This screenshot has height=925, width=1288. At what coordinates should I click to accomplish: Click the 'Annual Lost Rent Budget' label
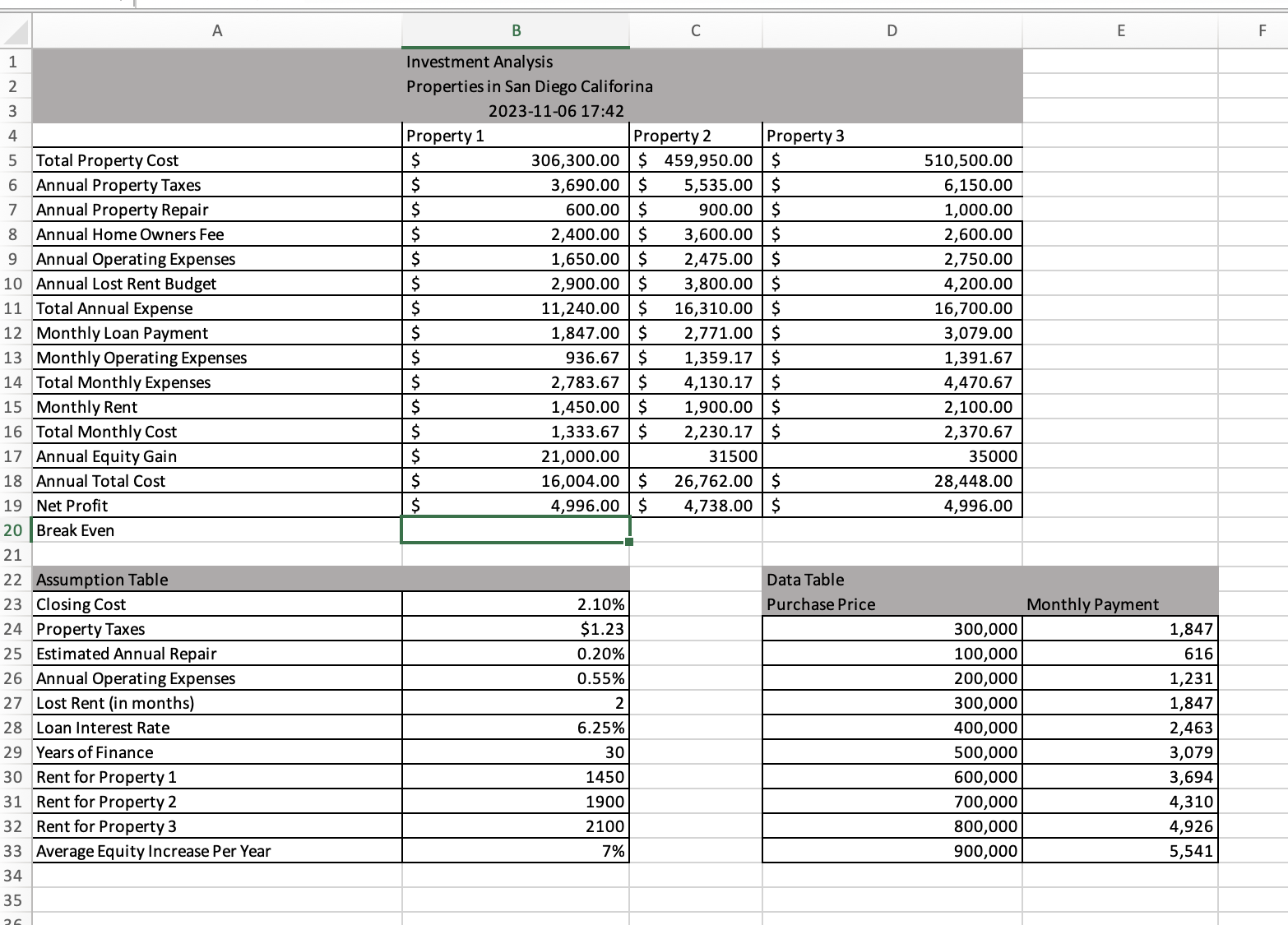(127, 284)
